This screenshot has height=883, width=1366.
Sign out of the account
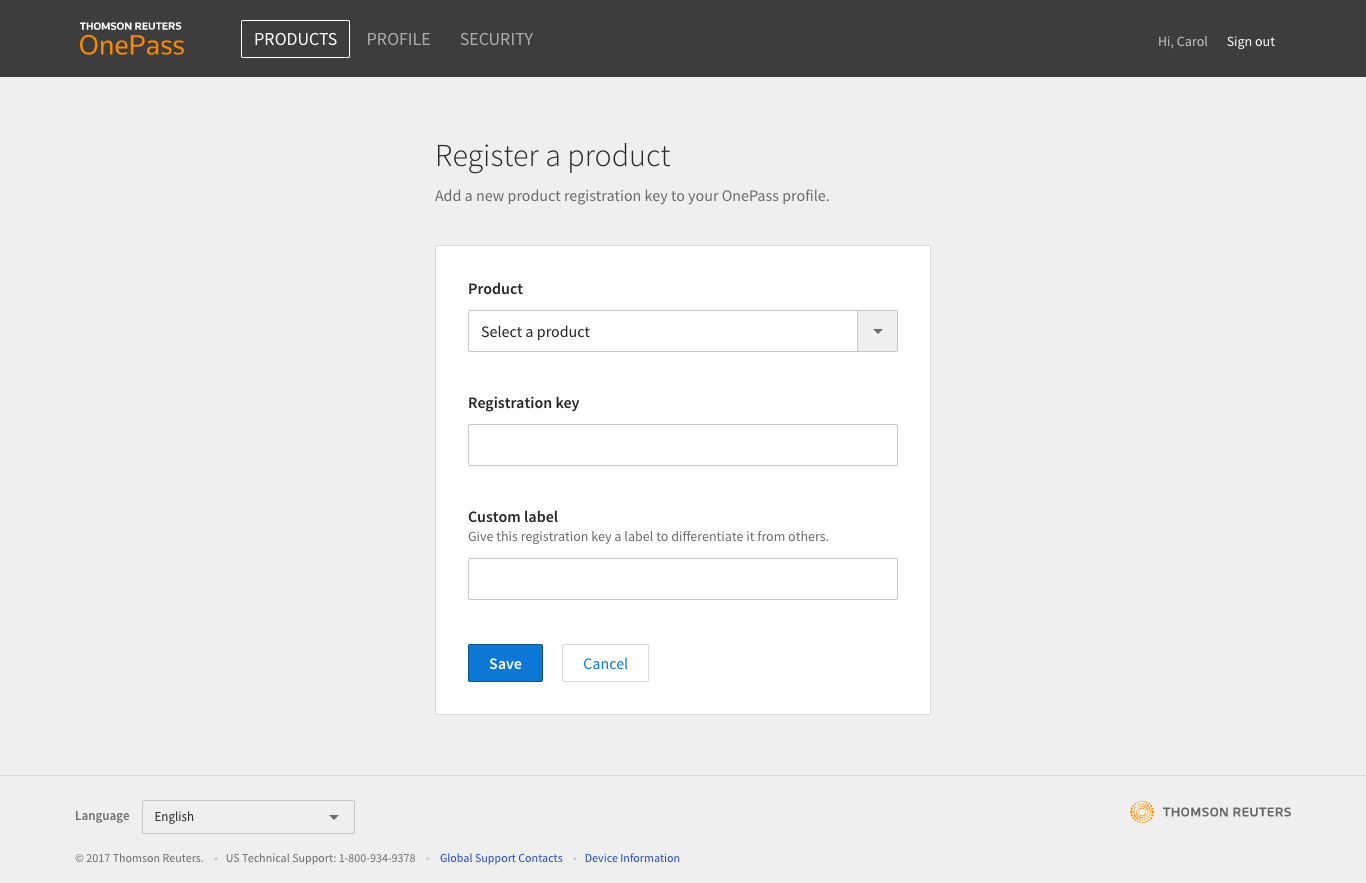pyautogui.click(x=1250, y=42)
